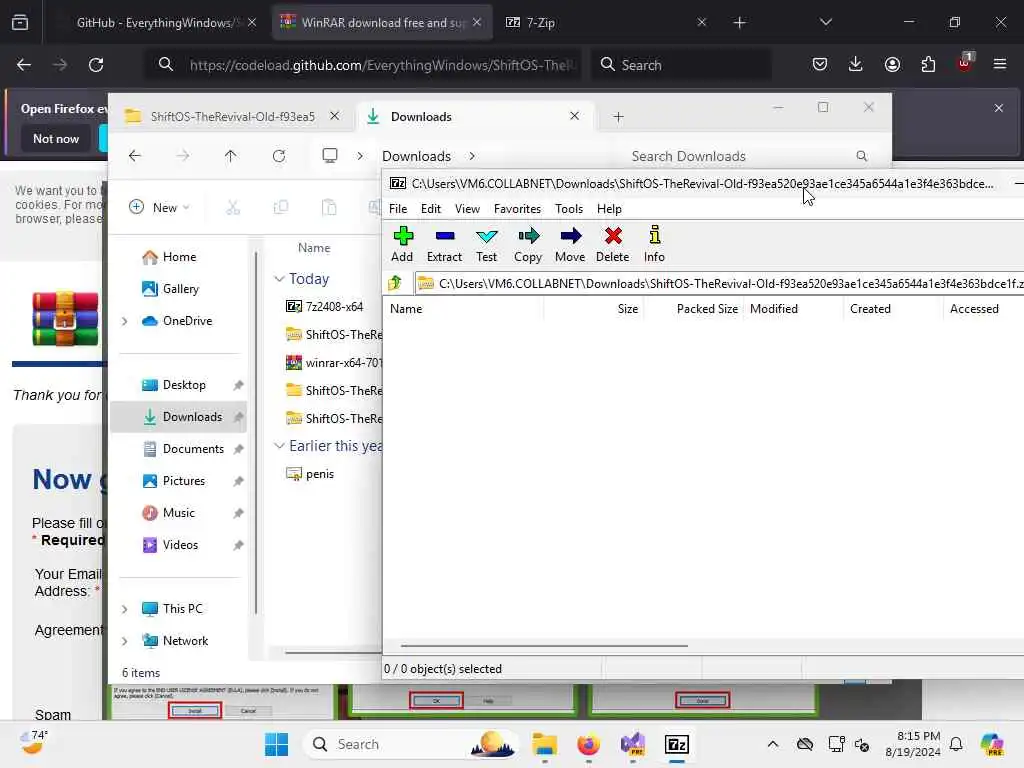1024x768 pixels.
Task: Click the 7-Zip horizontal scrollbar
Action: 544,646
